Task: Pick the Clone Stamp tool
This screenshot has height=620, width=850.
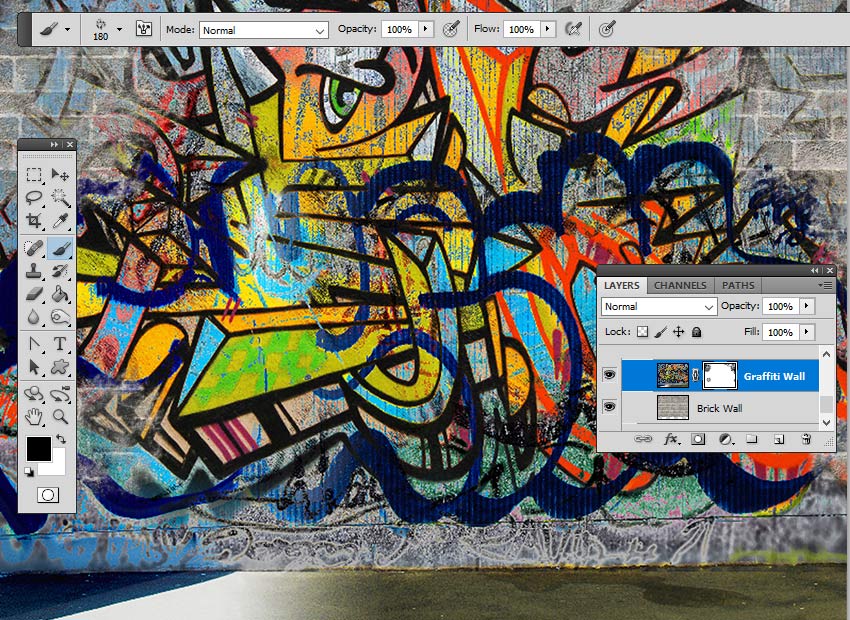Action: pyautogui.click(x=33, y=270)
